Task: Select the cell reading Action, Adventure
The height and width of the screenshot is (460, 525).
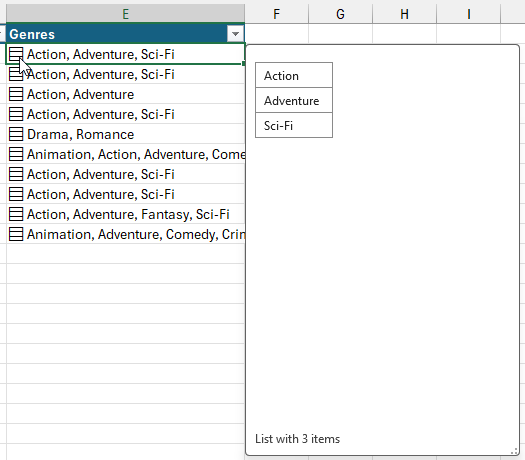Action: [x=126, y=94]
